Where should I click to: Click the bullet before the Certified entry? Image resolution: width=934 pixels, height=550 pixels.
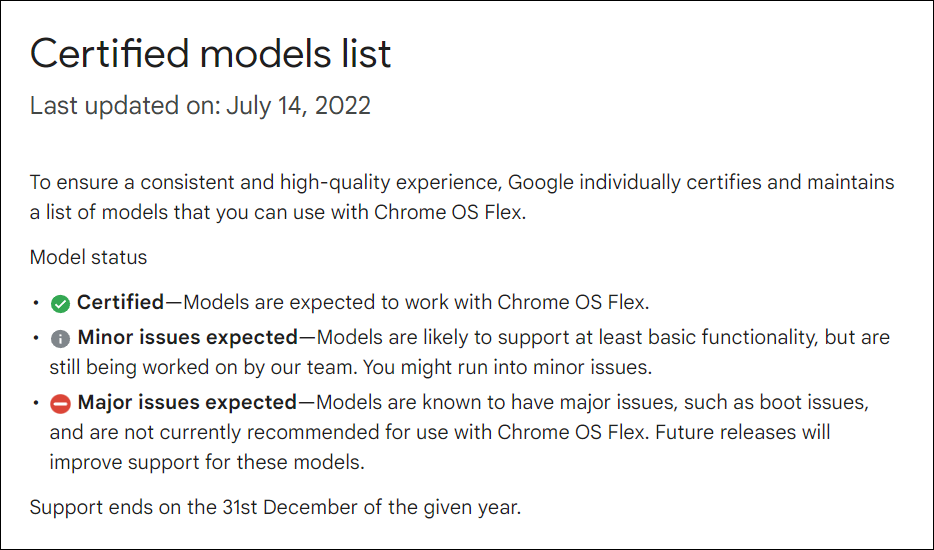[x=36, y=303]
